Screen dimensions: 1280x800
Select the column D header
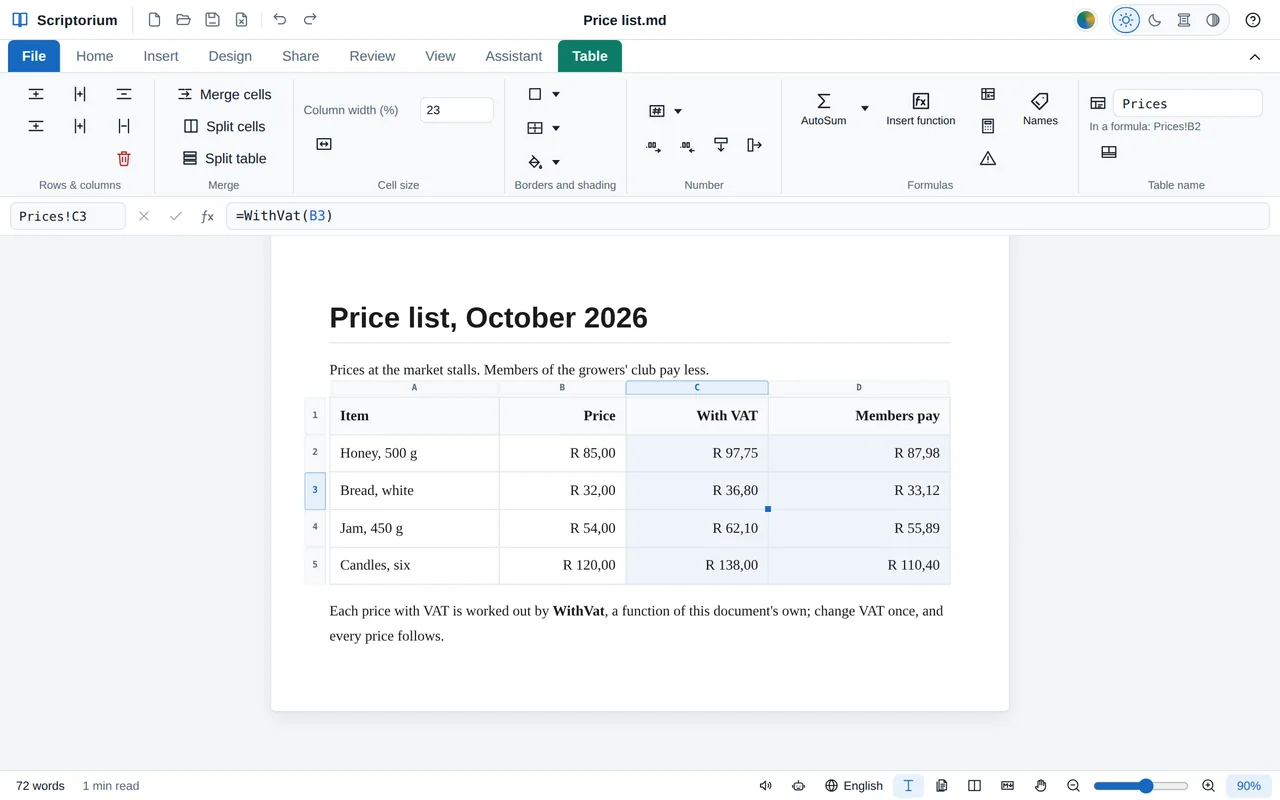tap(859, 388)
